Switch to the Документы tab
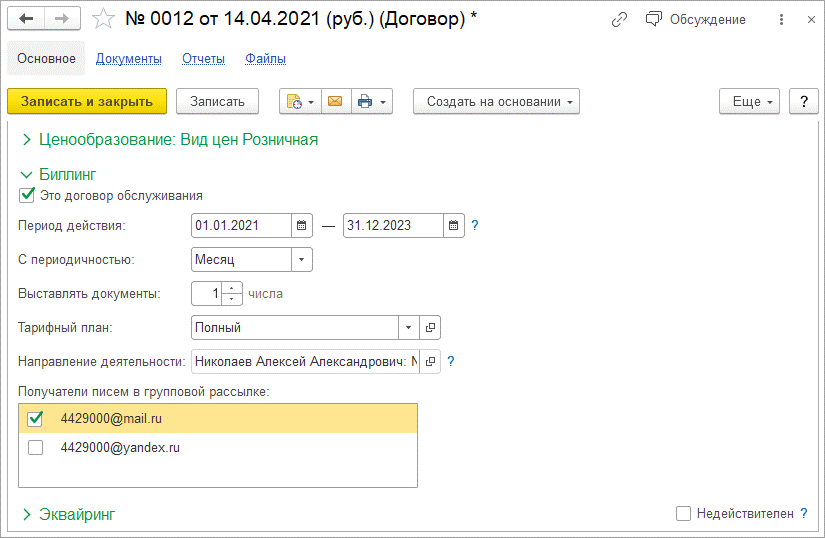 (128, 59)
